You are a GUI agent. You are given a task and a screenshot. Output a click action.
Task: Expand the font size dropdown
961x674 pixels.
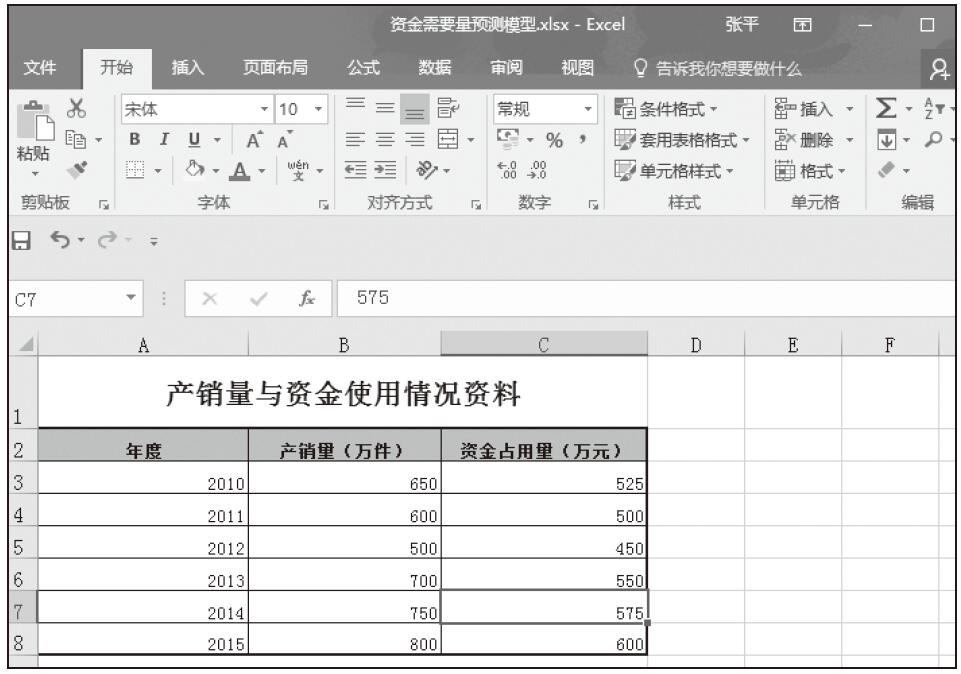[x=318, y=108]
